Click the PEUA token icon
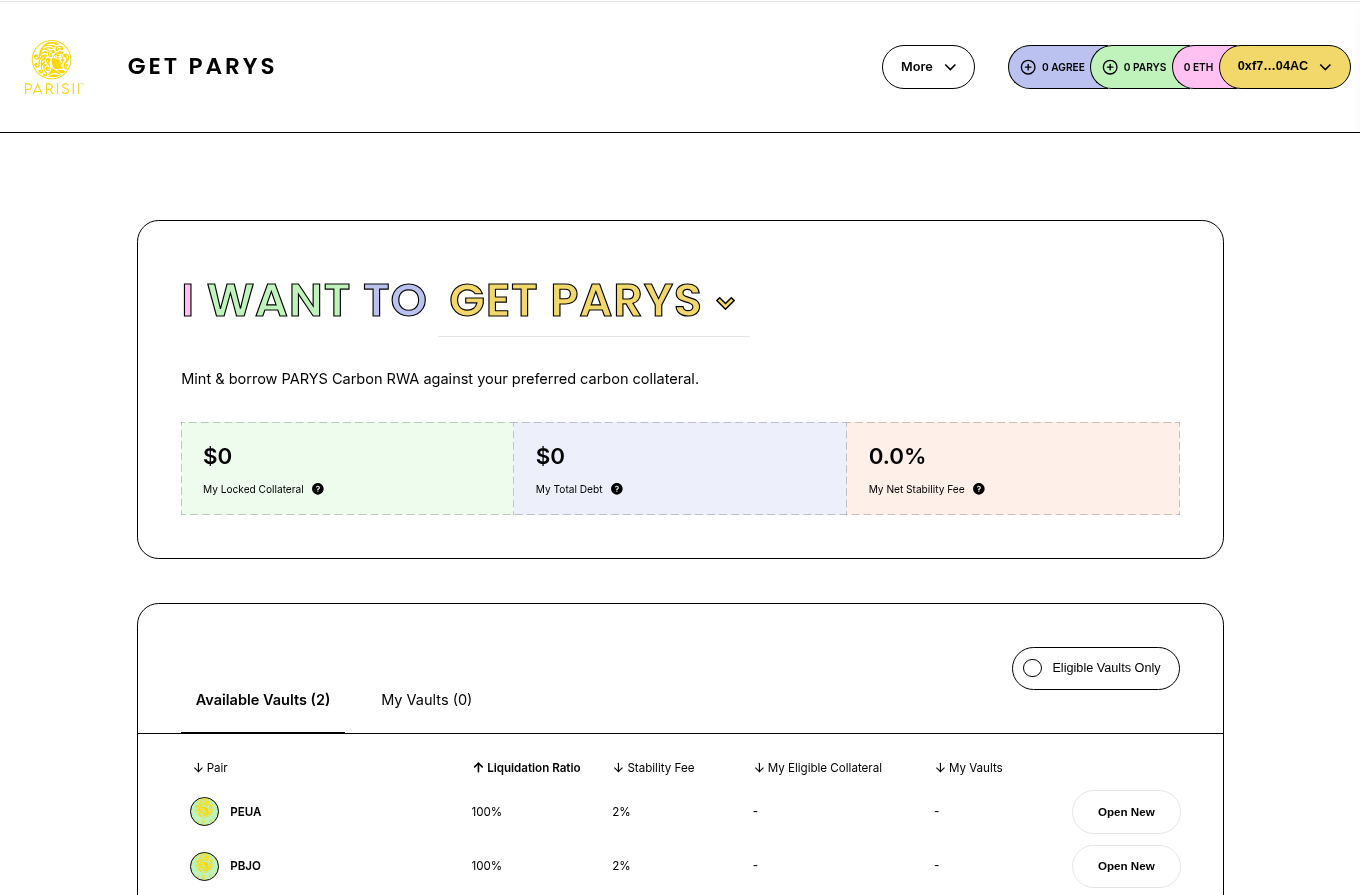The height and width of the screenshot is (895, 1360). (204, 812)
